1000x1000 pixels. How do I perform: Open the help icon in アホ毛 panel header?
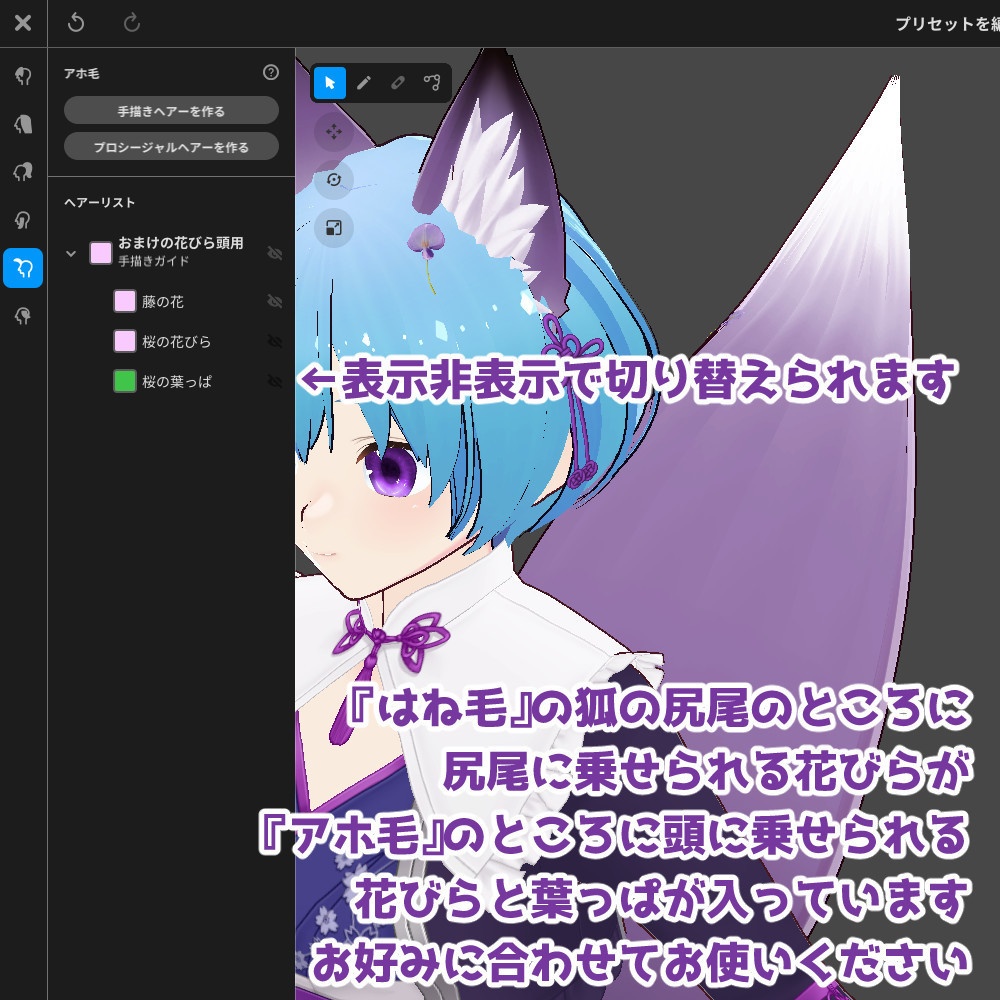point(270,73)
